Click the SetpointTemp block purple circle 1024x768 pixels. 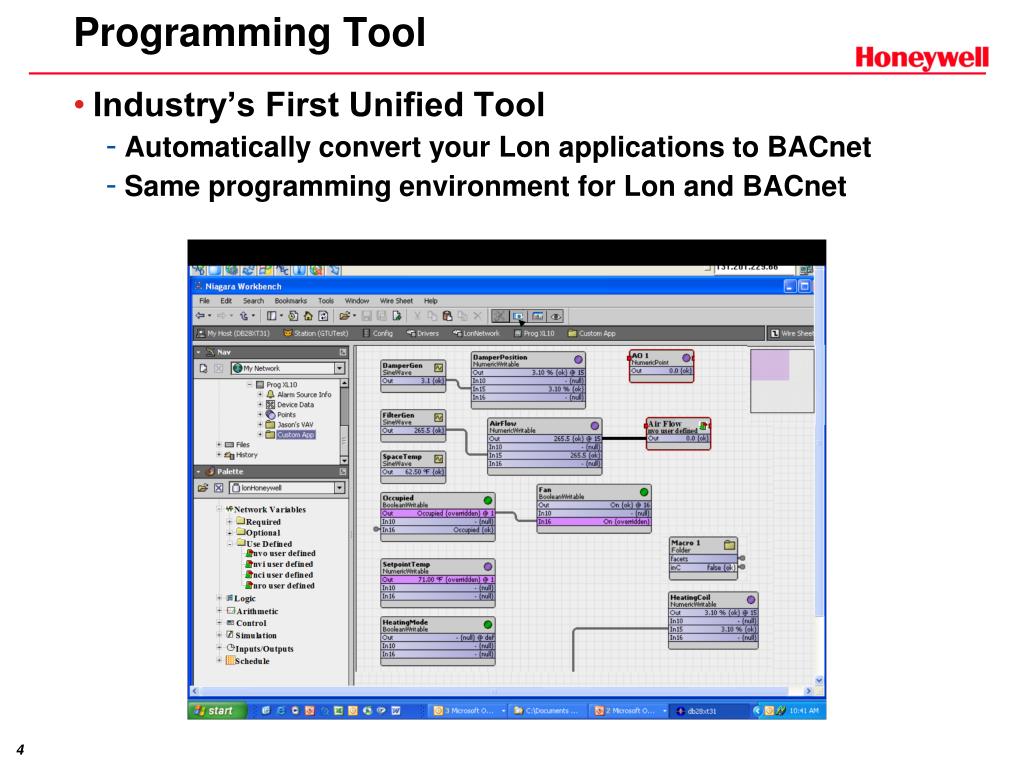487,567
